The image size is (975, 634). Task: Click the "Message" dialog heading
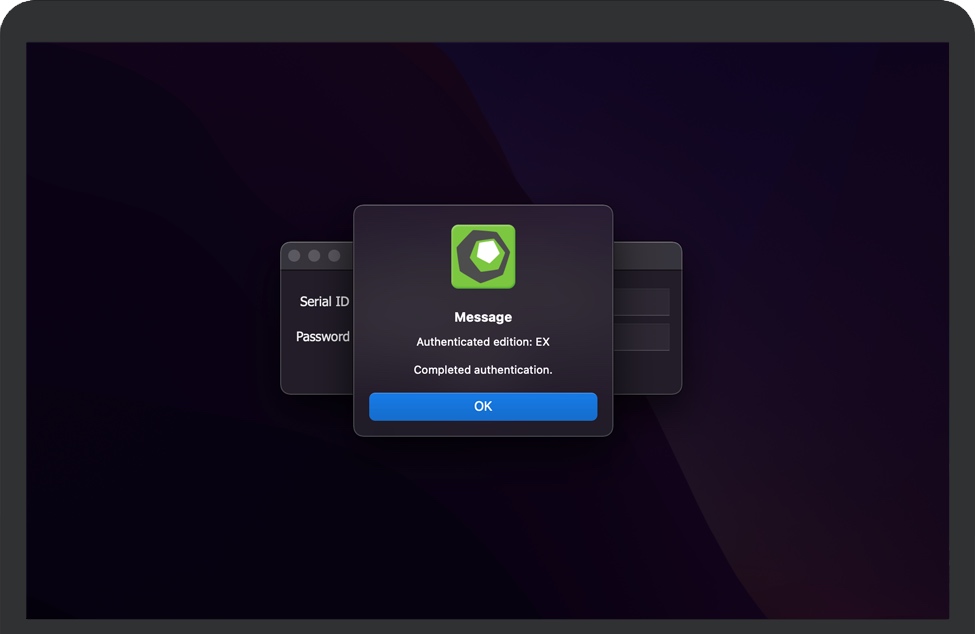click(x=483, y=317)
